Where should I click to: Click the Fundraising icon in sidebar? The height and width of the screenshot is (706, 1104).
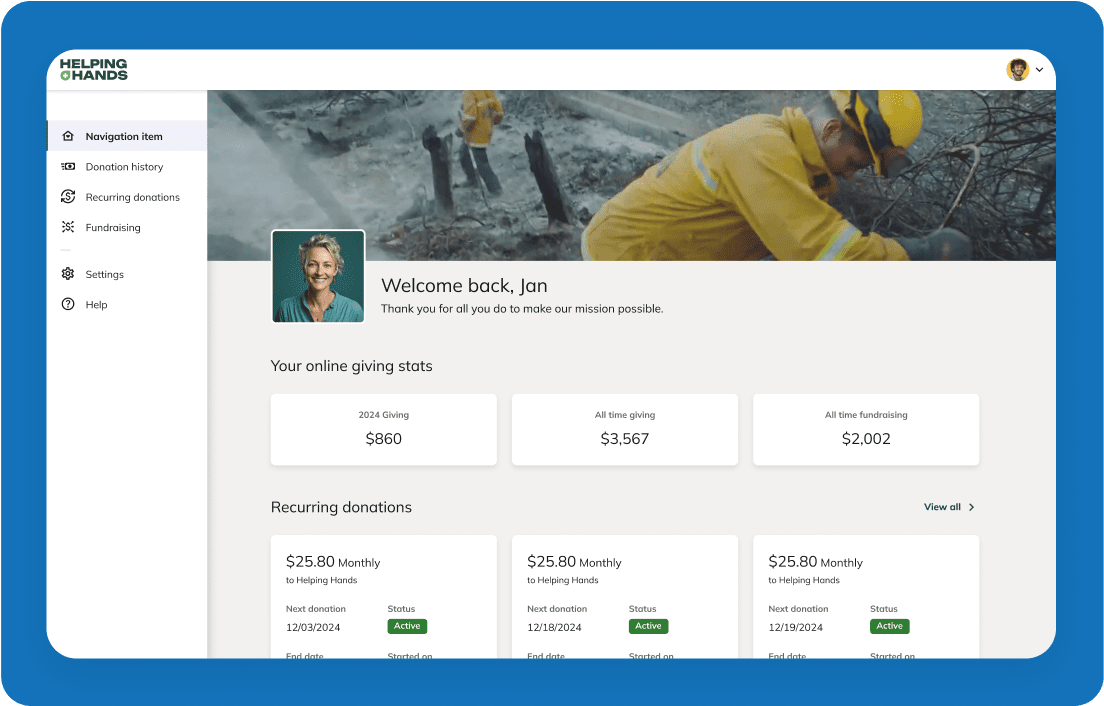(x=68, y=227)
